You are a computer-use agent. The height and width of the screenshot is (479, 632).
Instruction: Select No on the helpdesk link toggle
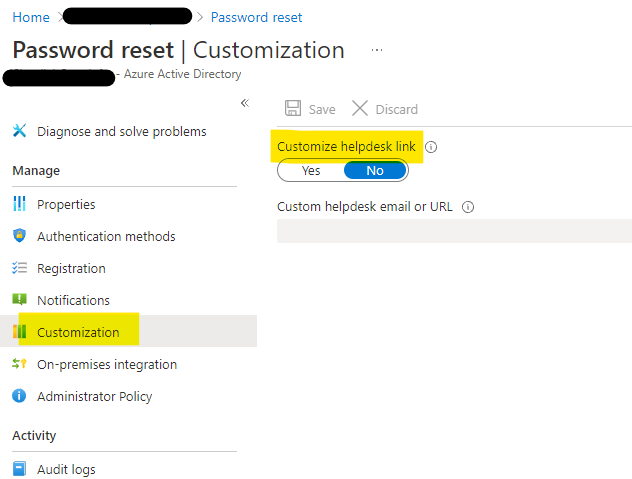[375, 171]
